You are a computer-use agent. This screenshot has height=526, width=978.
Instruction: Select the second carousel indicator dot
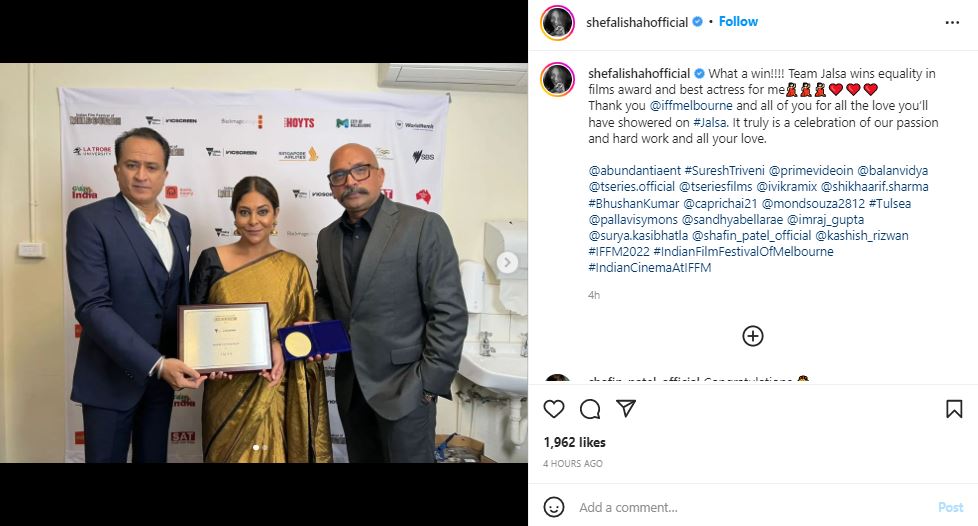(x=264, y=447)
